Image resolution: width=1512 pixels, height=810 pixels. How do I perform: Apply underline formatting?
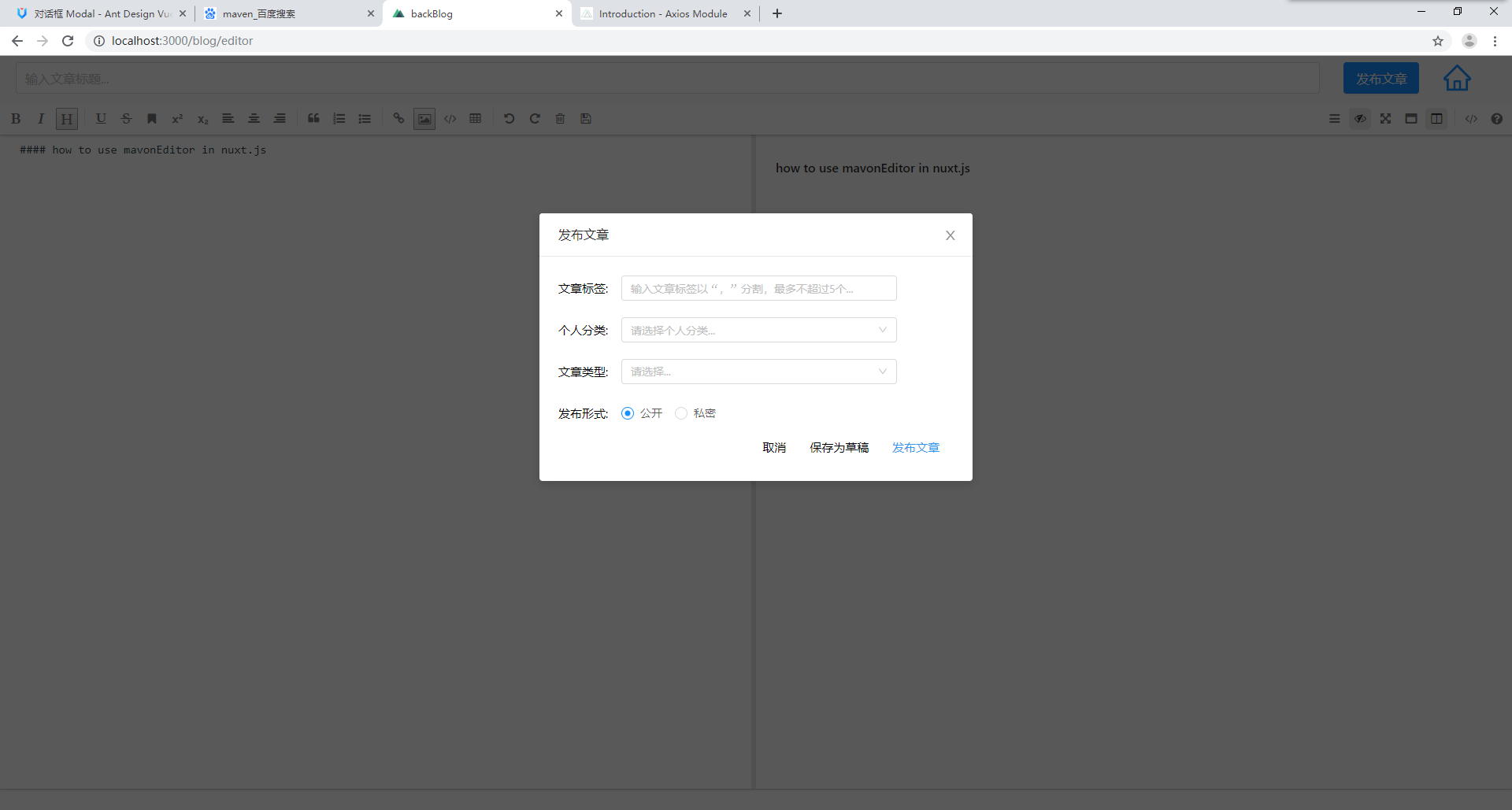point(101,119)
